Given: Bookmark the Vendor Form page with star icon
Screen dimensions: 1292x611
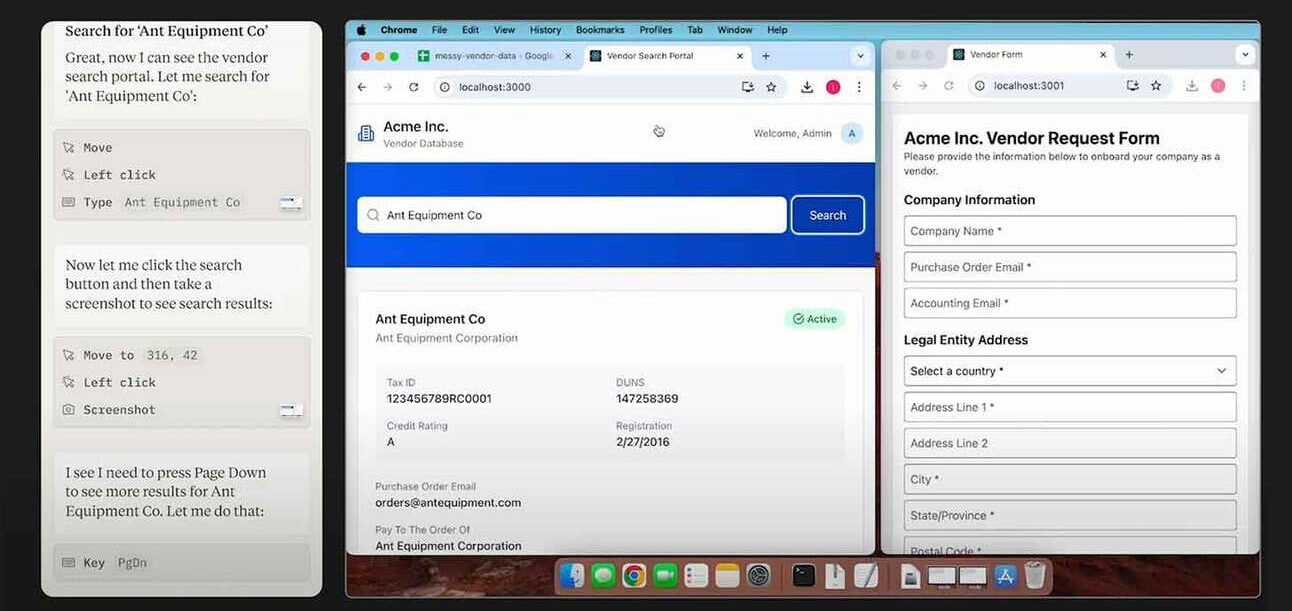Looking at the screenshot, I should coord(1156,86).
